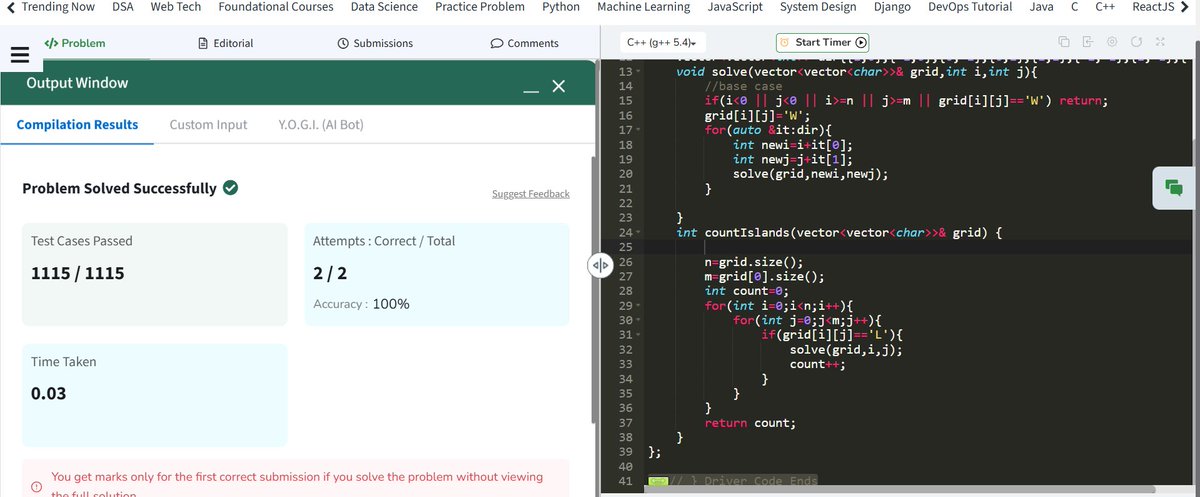
Task: Collapse code fold arrow at line 31
Action: point(639,334)
